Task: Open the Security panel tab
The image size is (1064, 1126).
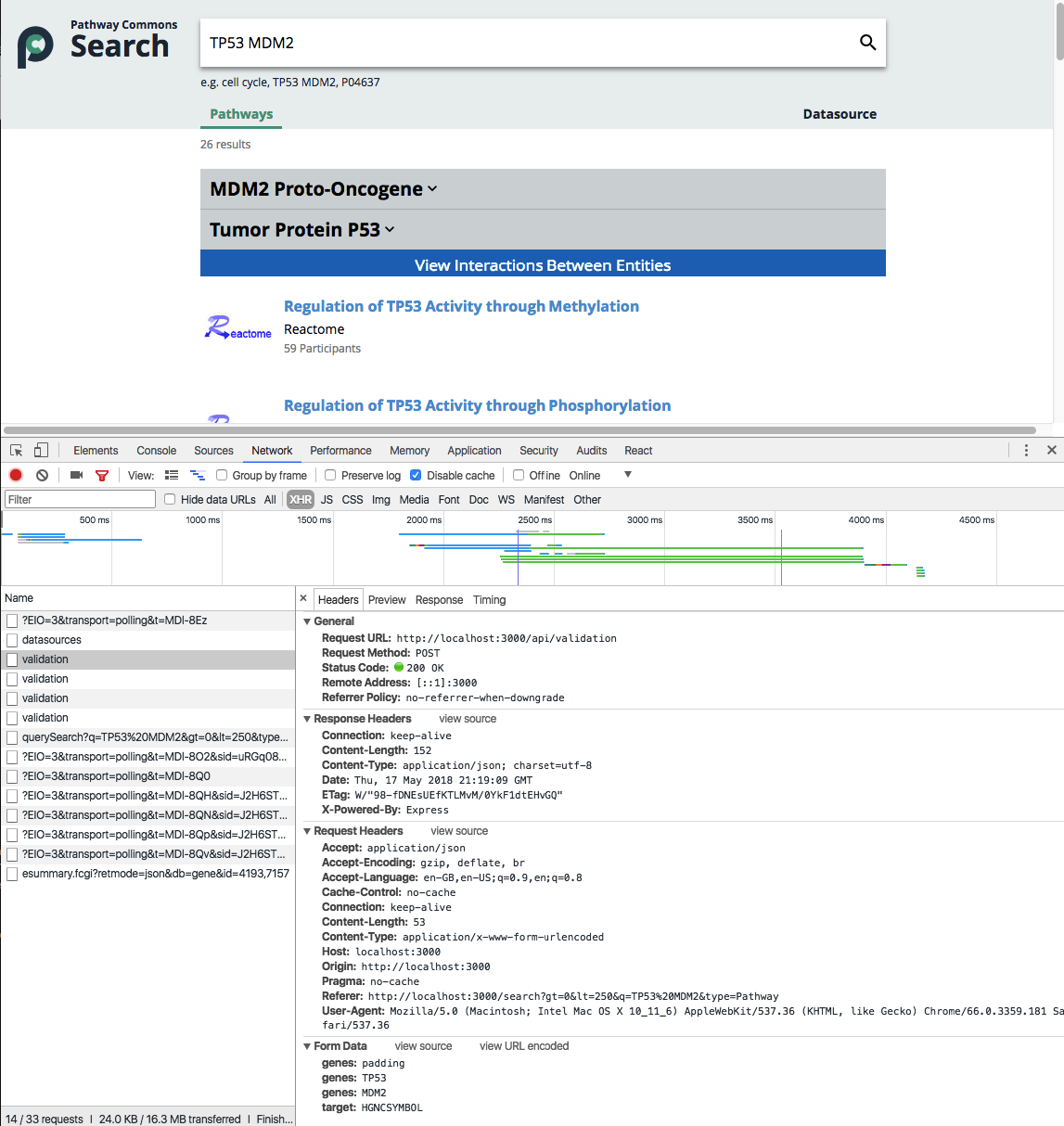Action: (x=539, y=451)
